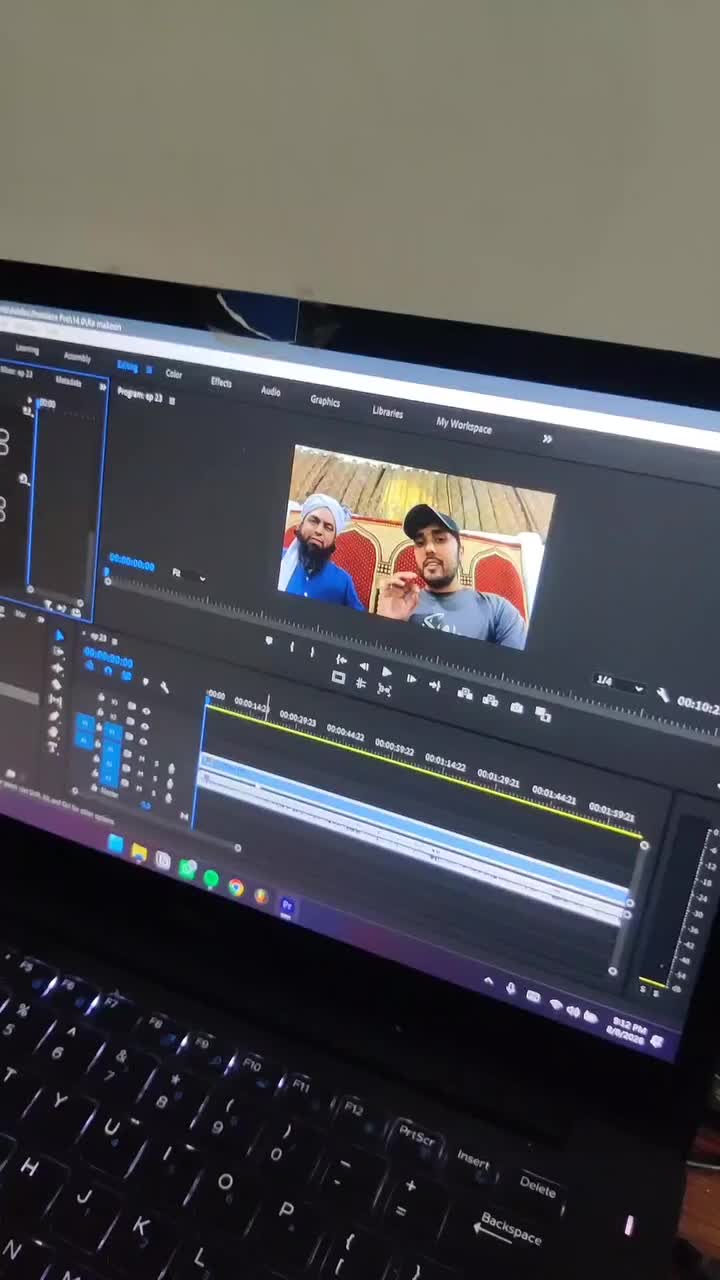This screenshot has width=720, height=1280.
Task: Jump to In point in Program monitor
Action: click(x=341, y=659)
